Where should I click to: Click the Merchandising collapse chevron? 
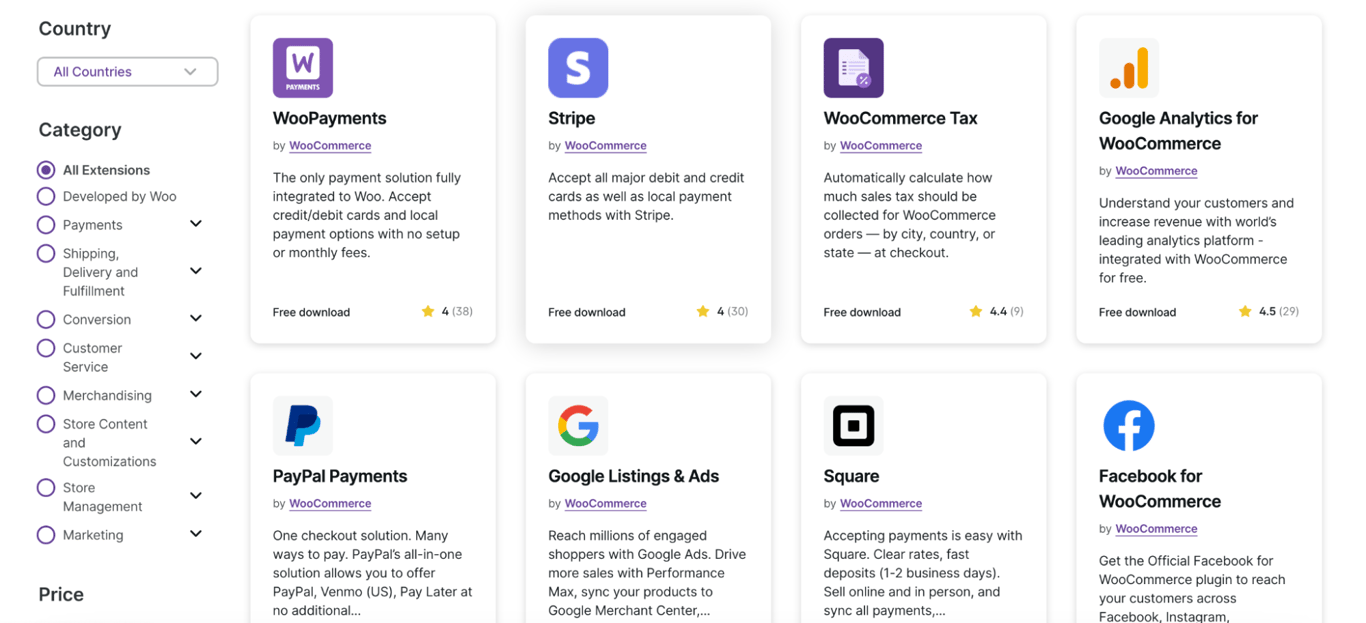click(196, 394)
